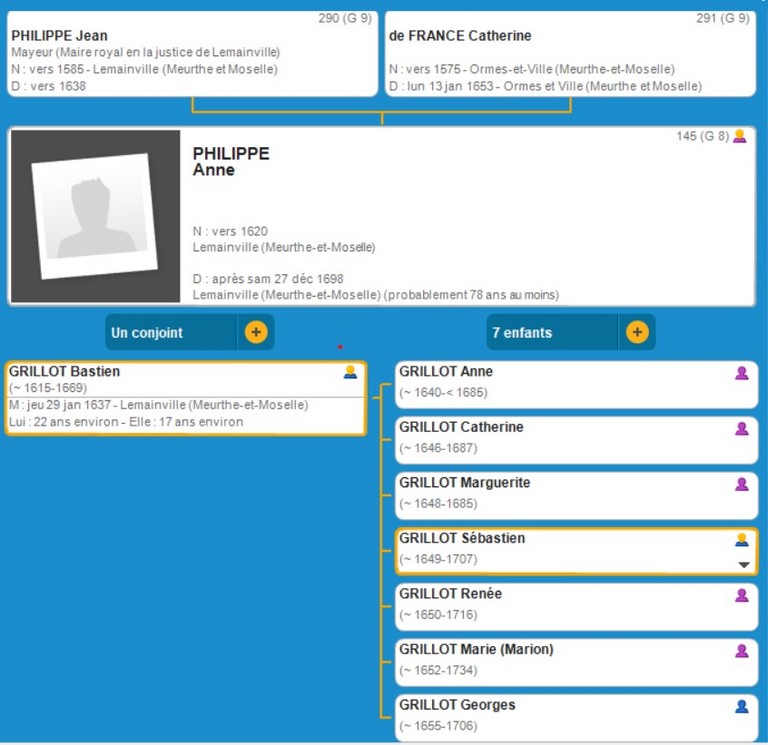Open spouse GRILLOT Bastien's name
Viewport: 768px width, 745px height.
65,372
